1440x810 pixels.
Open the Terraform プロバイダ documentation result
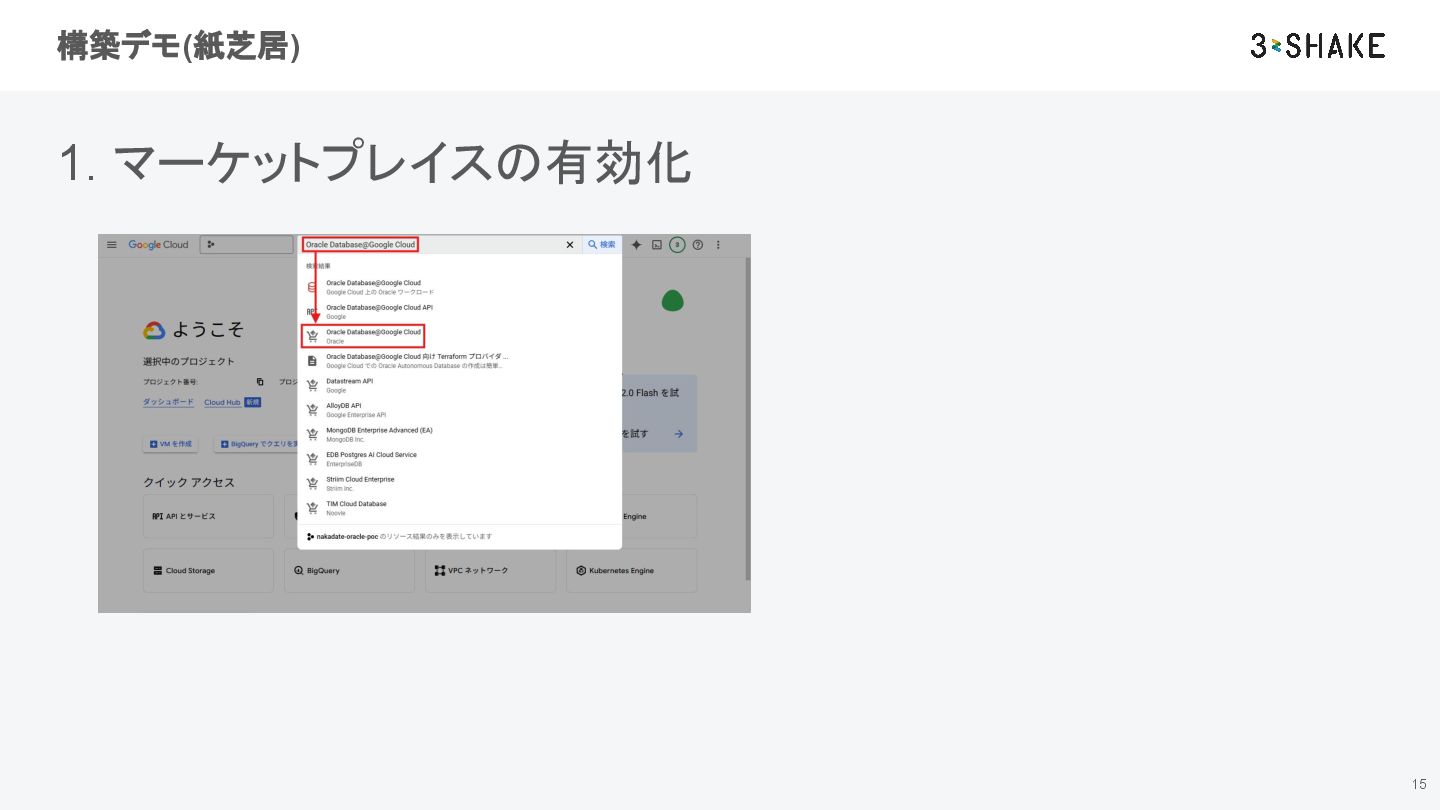click(460, 361)
